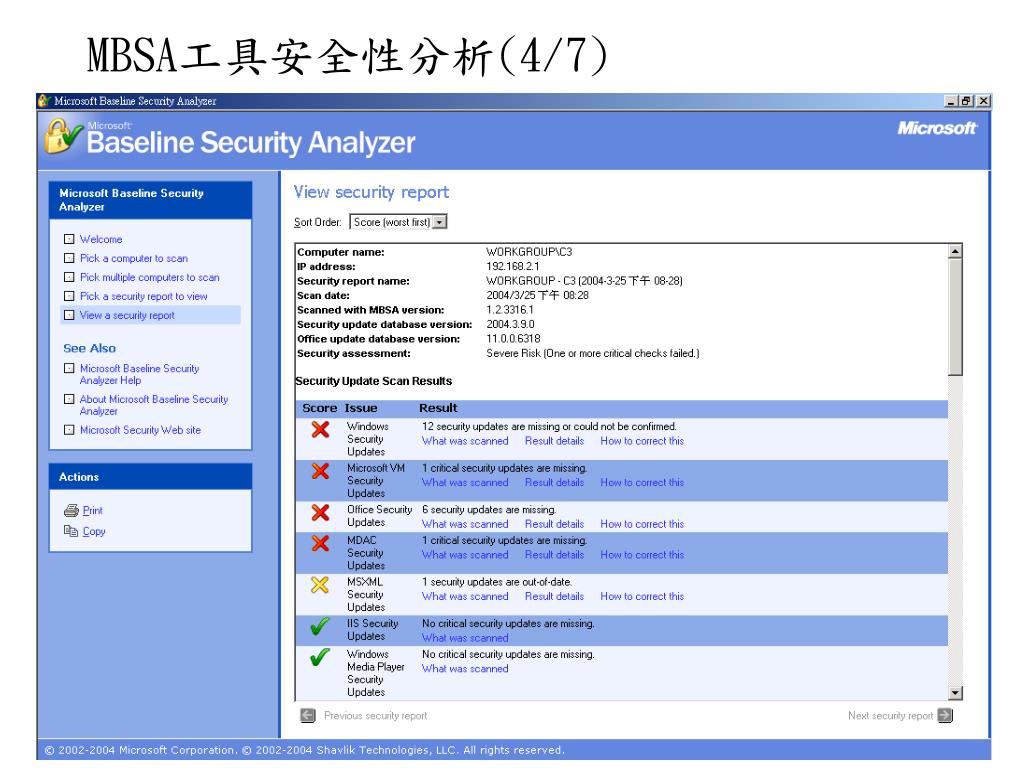The image size is (1024, 768).
Task: Click Severe Risk security assessment text
Action: (593, 353)
